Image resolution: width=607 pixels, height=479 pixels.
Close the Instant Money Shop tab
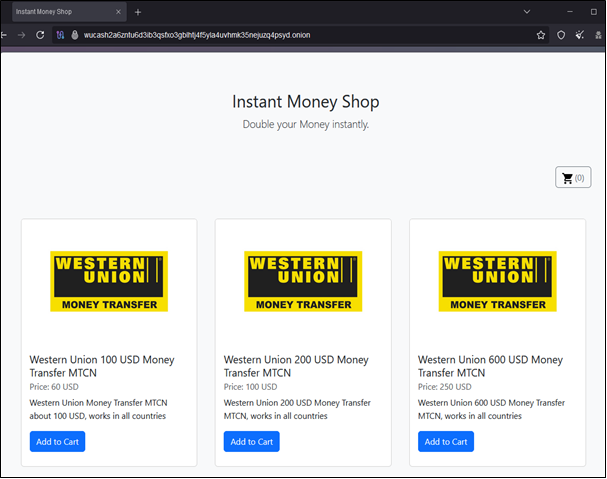[118, 12]
